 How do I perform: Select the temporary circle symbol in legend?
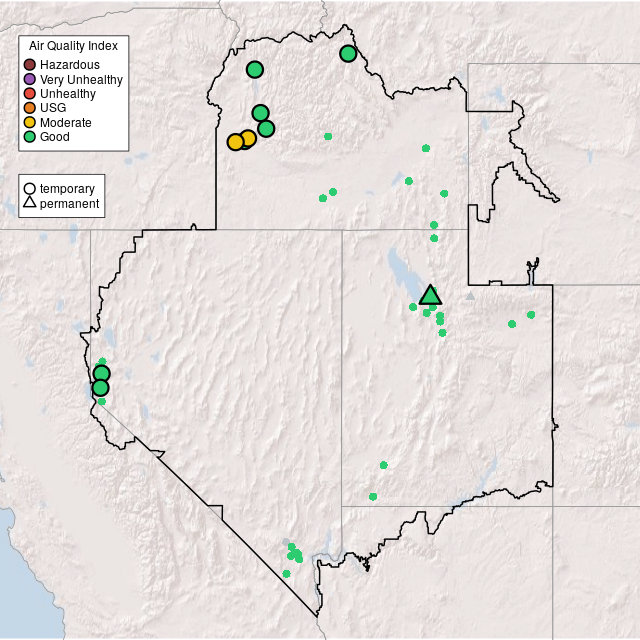30,189
